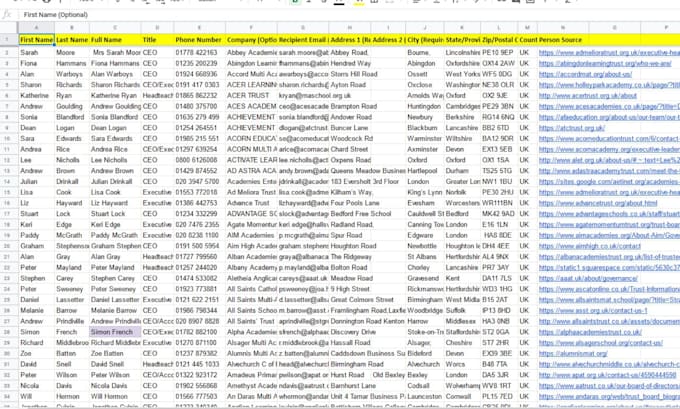Open accordmat.org link in Alan Warboys row
This screenshot has width=680, height=409.
585,74
